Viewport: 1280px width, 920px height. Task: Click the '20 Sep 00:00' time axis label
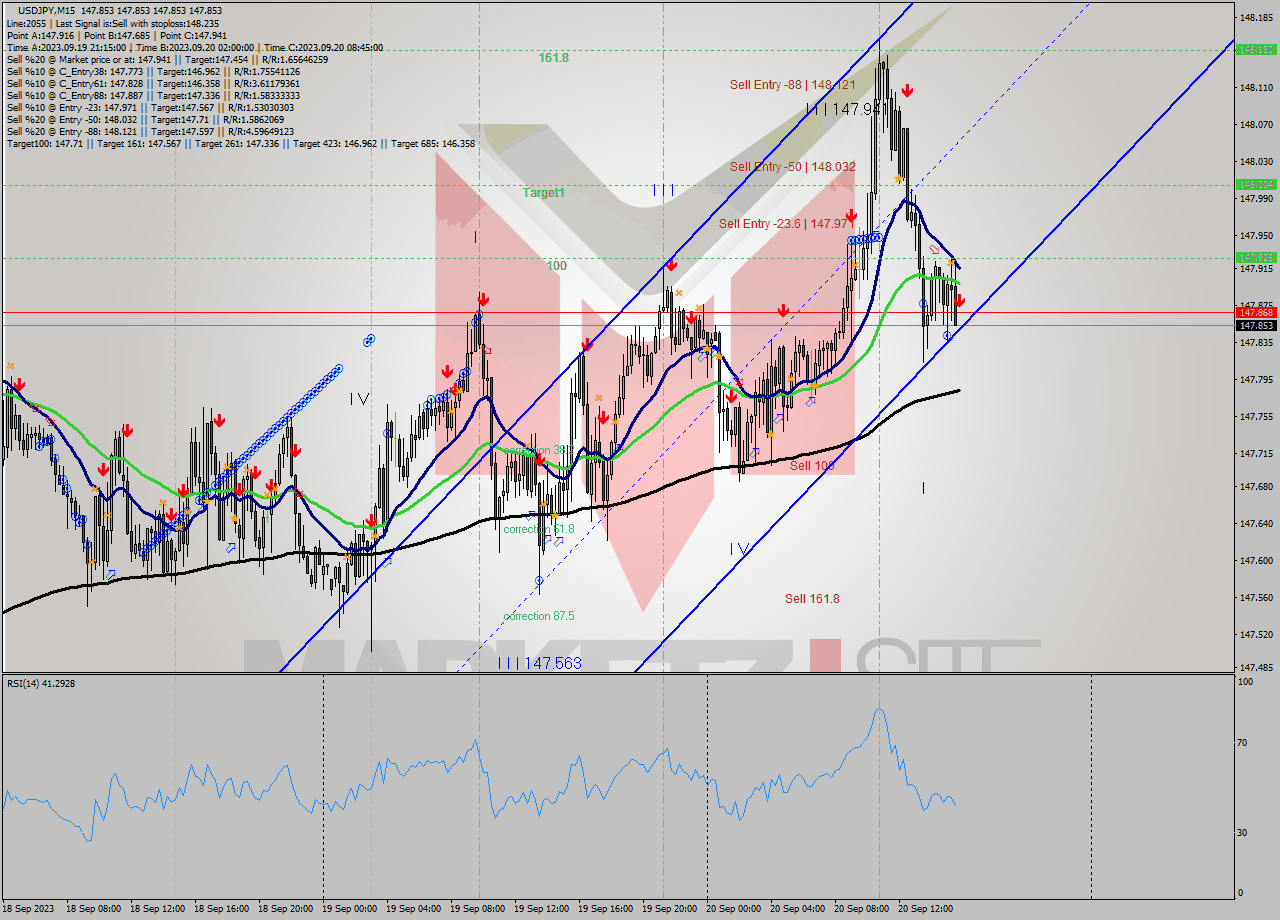click(735, 909)
